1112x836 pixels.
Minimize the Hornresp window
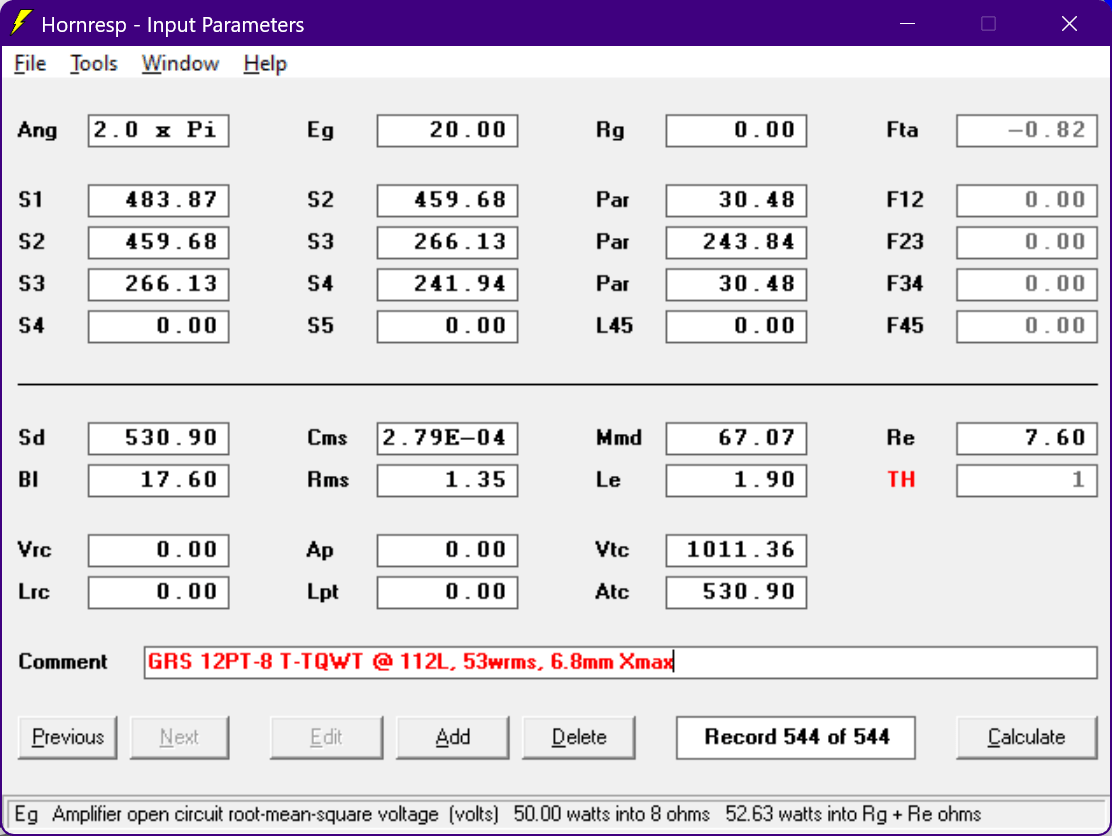point(907,23)
